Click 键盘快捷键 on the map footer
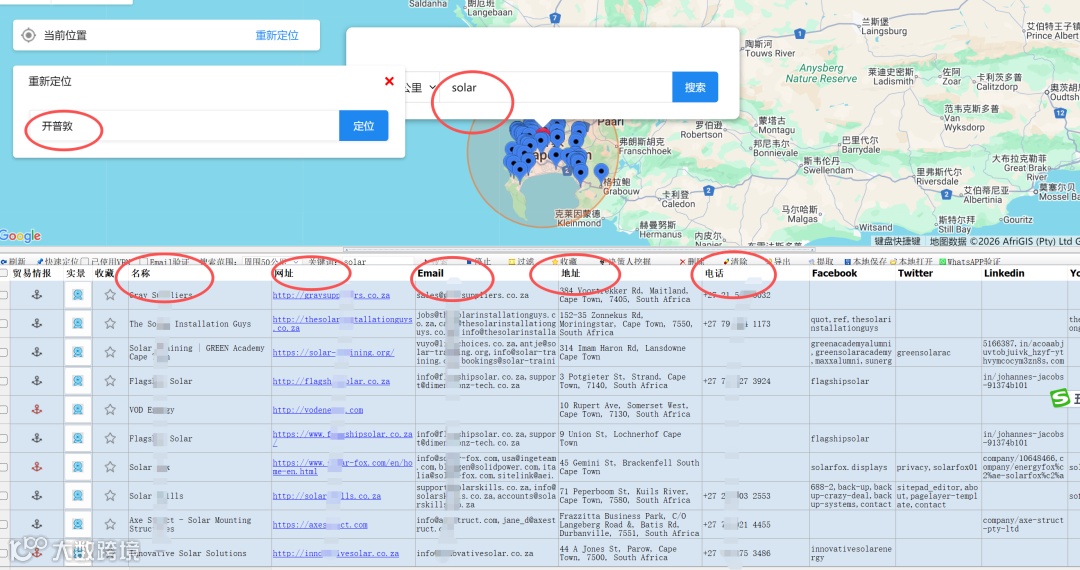This screenshot has height=570, width=1080. click(x=897, y=241)
